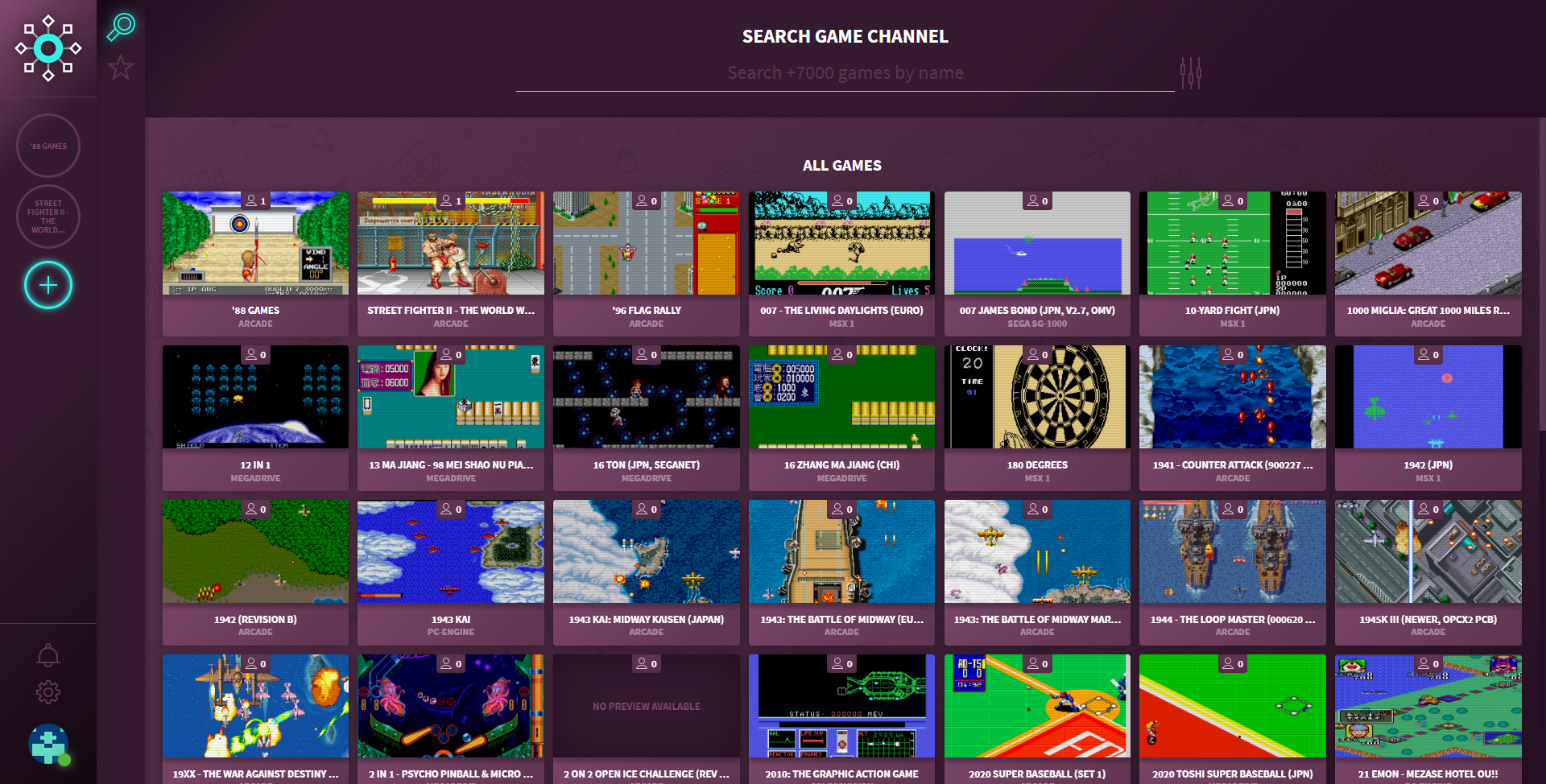The image size is (1546, 784).
Task: Open notifications bell icon
Action: click(48, 655)
